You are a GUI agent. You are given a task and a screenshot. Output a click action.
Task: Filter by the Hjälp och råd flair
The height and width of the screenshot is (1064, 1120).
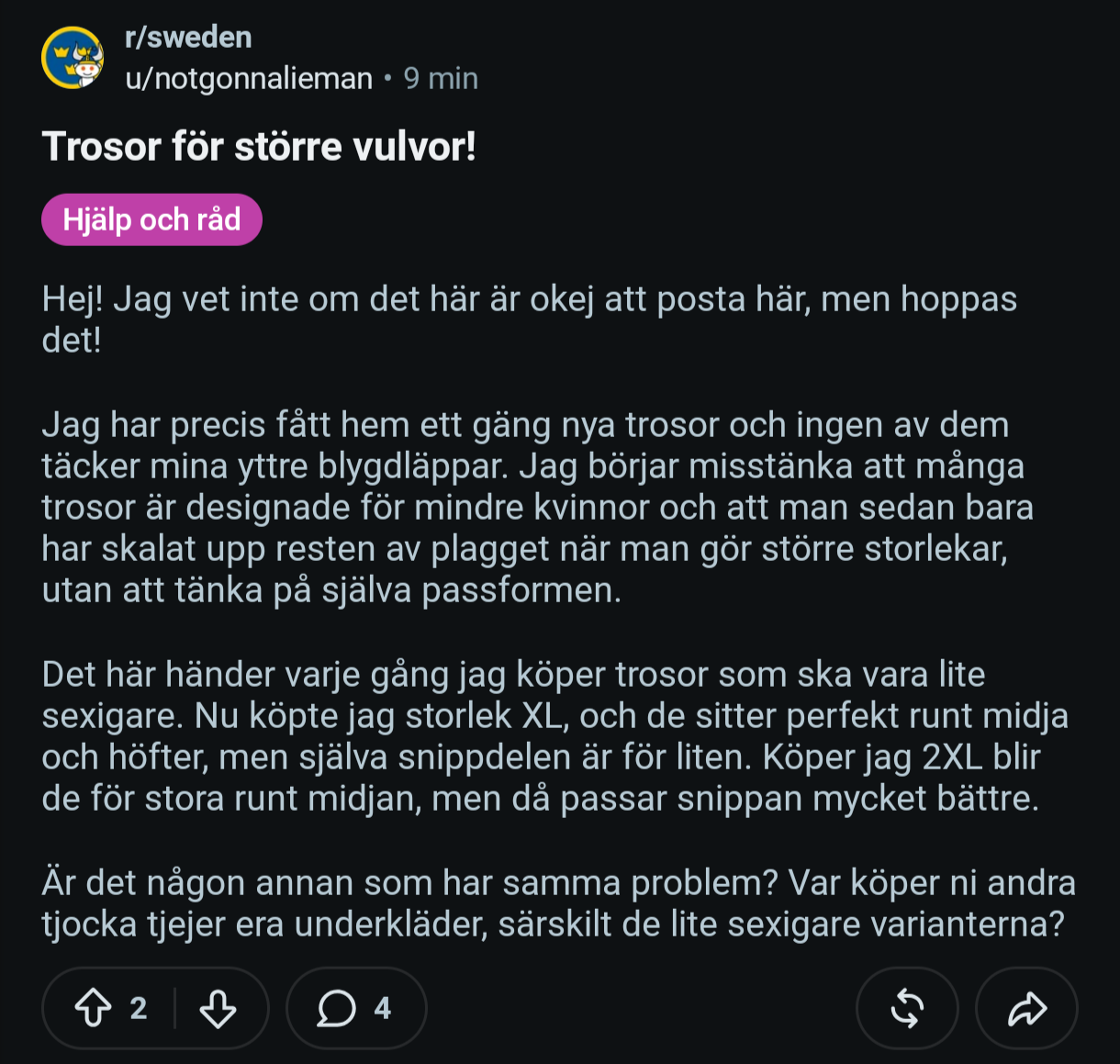tap(151, 219)
